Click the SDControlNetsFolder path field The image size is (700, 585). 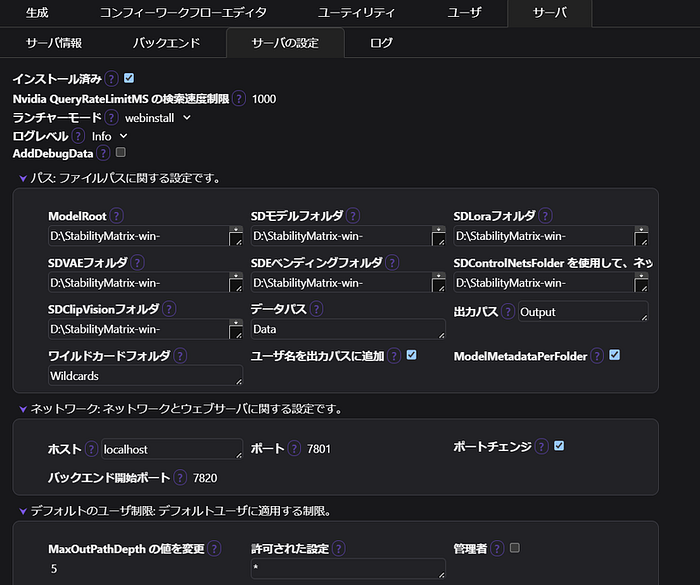(551, 283)
